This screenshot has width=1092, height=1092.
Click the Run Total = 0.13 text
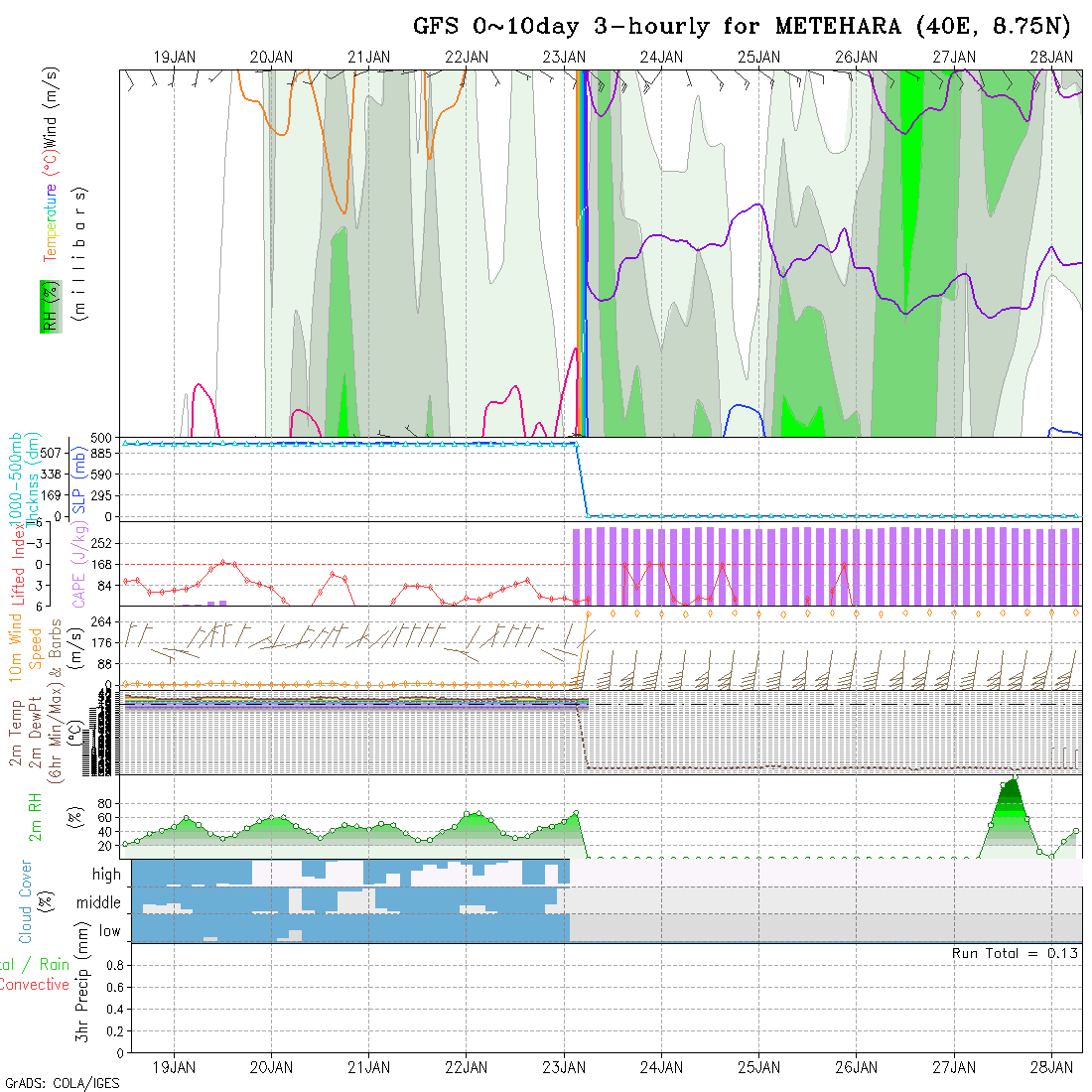click(1015, 953)
